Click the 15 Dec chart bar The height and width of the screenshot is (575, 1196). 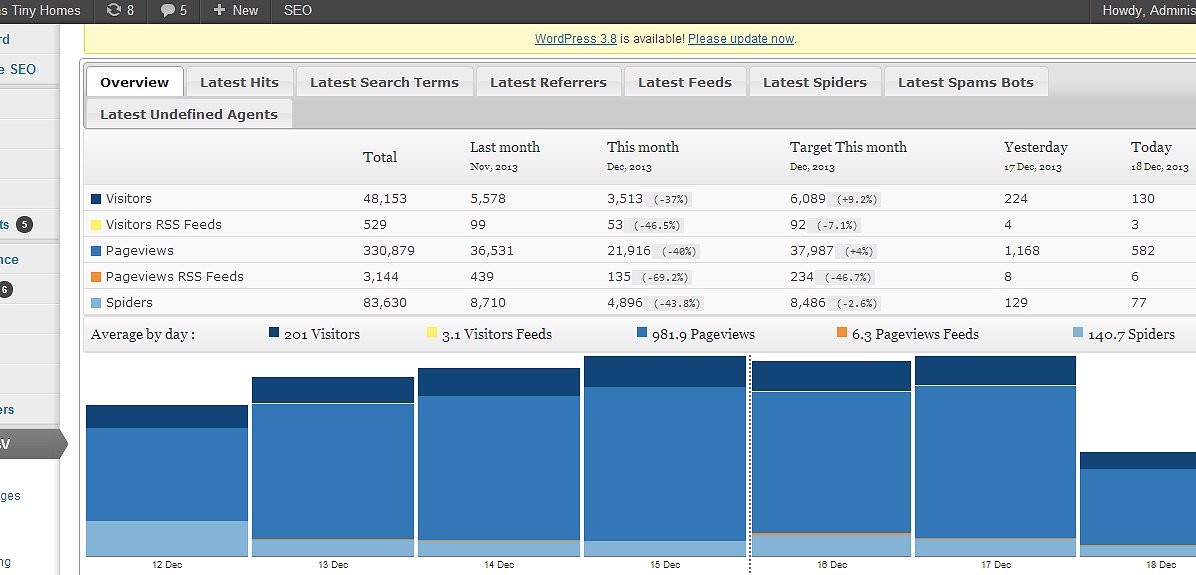click(665, 460)
